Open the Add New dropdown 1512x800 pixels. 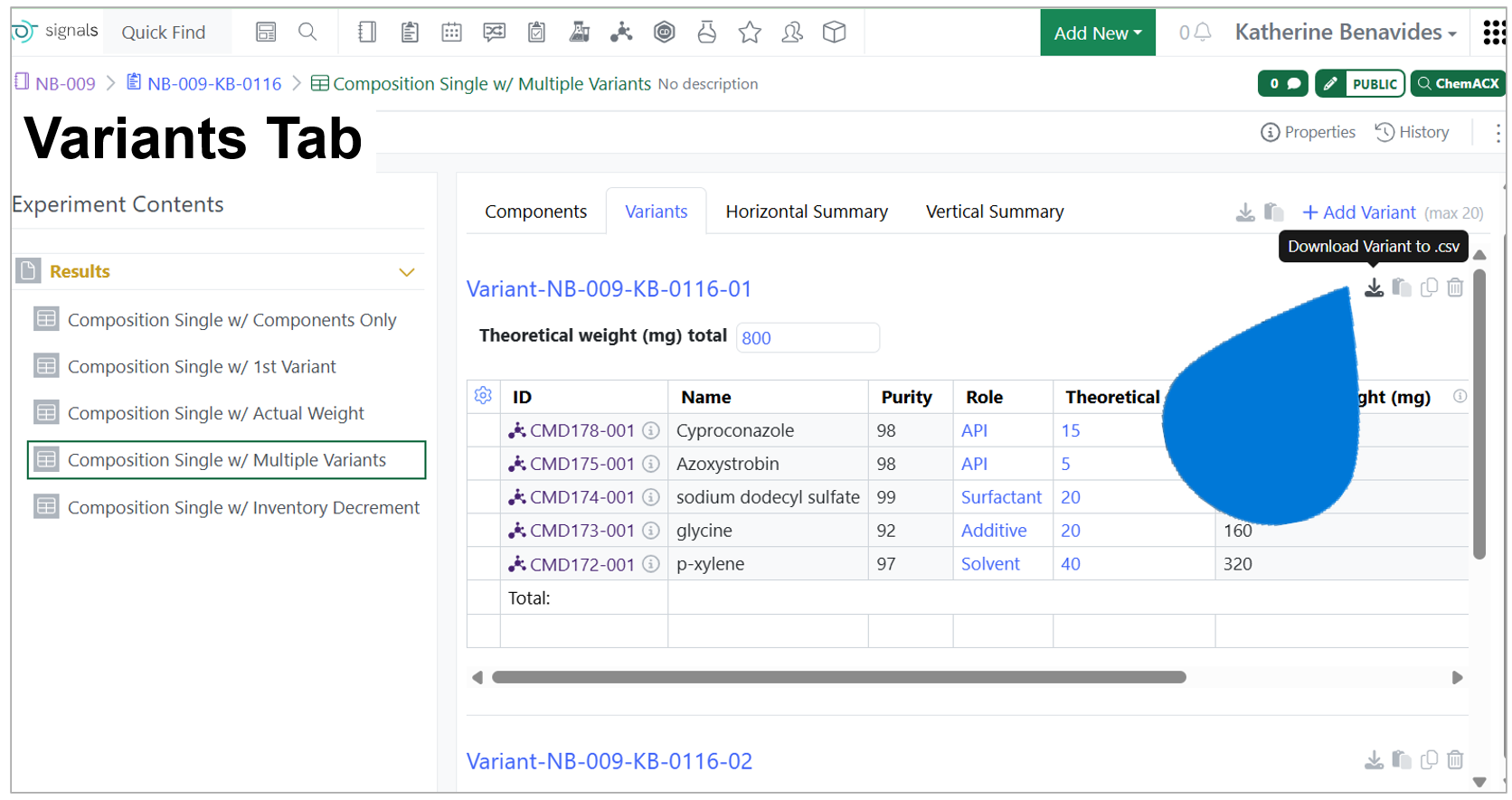(1097, 33)
